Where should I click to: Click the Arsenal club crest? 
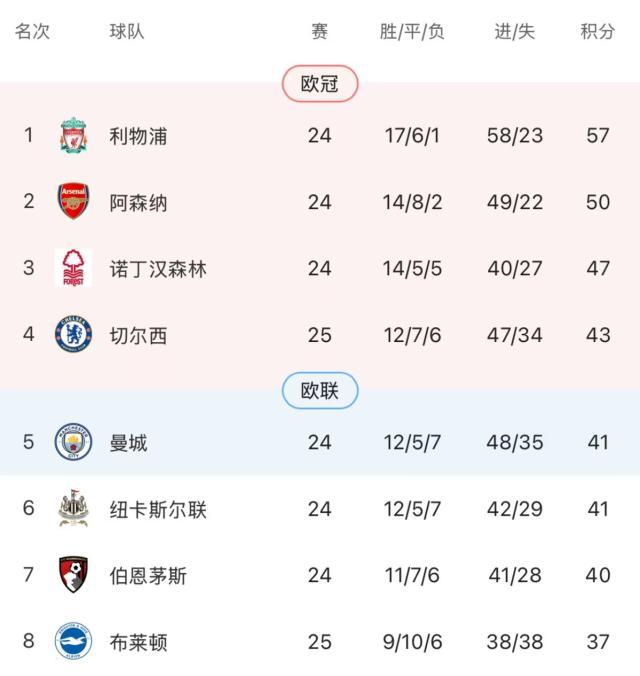pos(73,202)
